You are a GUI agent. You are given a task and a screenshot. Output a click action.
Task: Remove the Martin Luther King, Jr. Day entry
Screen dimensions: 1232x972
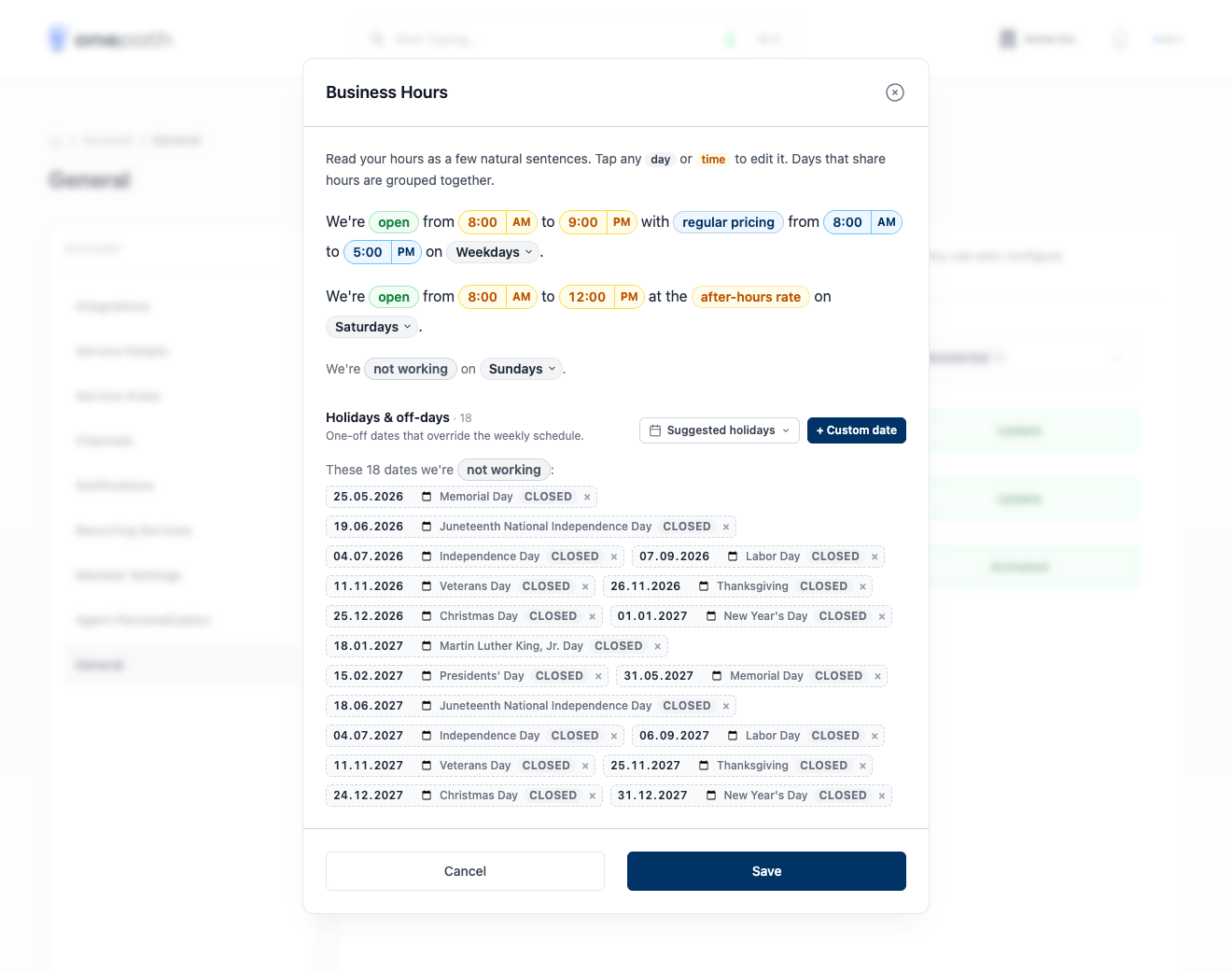[658, 647]
